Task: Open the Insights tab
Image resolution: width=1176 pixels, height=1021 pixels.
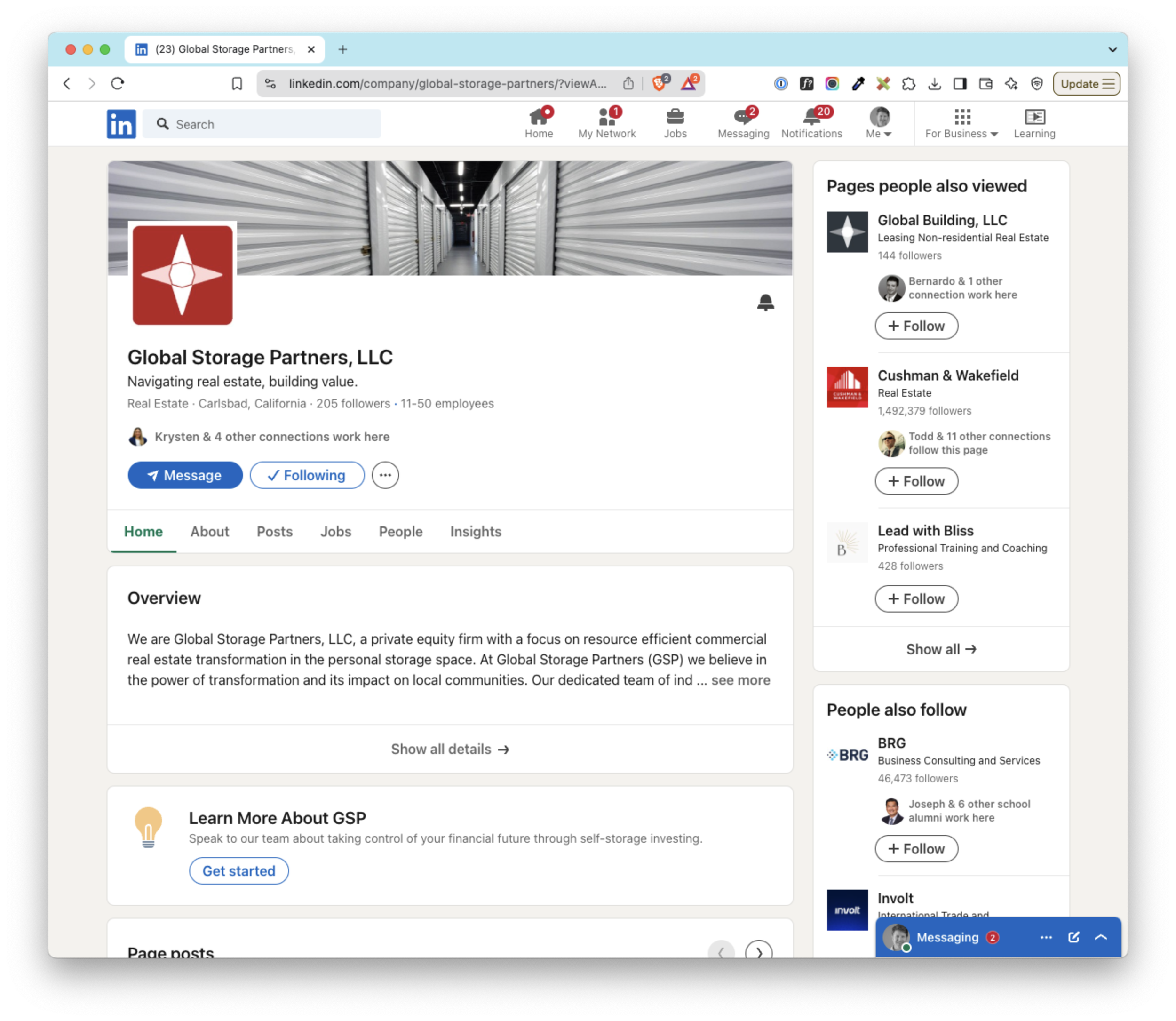Action: 476,532
